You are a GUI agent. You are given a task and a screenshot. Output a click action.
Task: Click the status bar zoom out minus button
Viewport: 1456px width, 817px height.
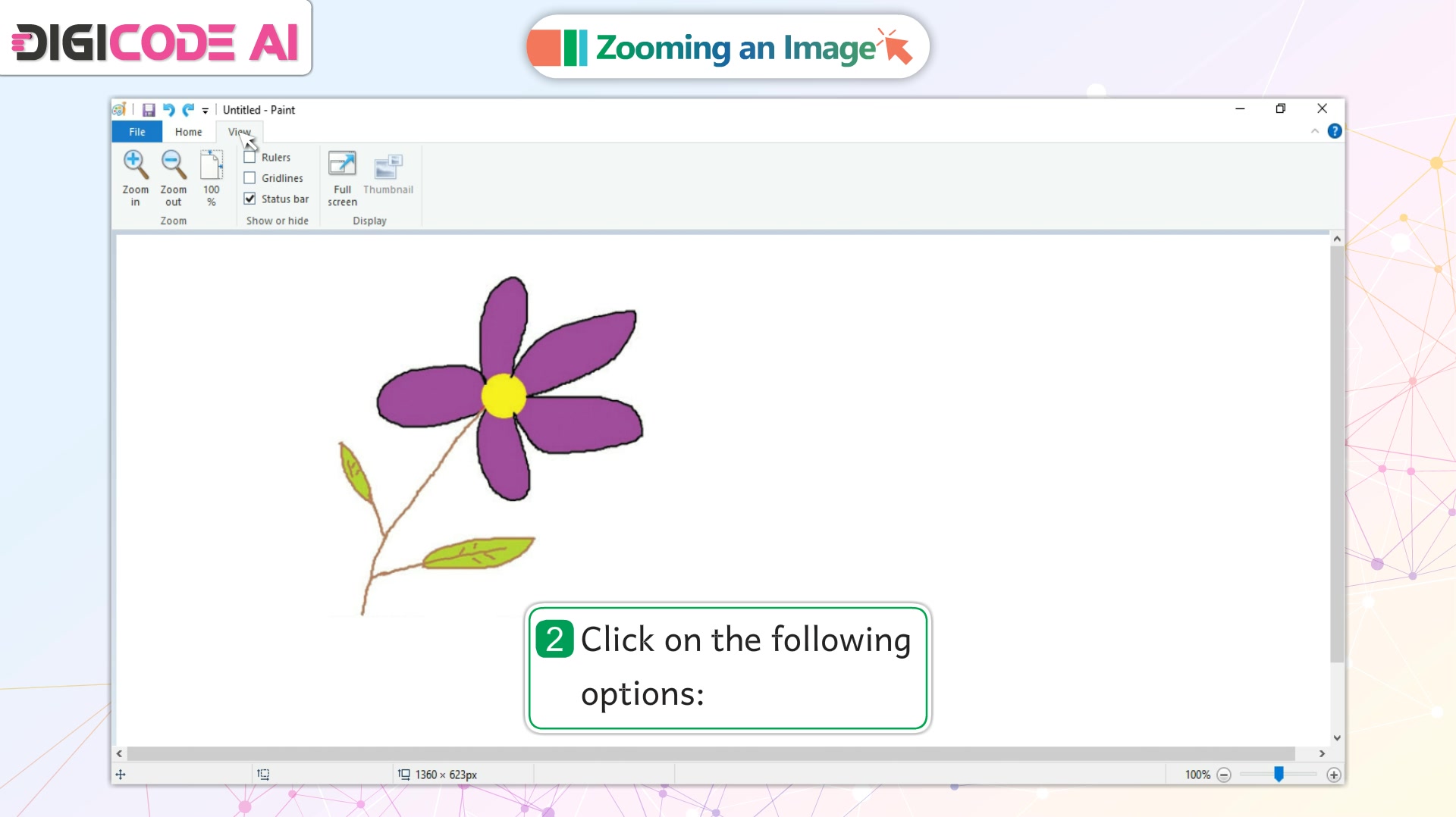(x=1223, y=775)
